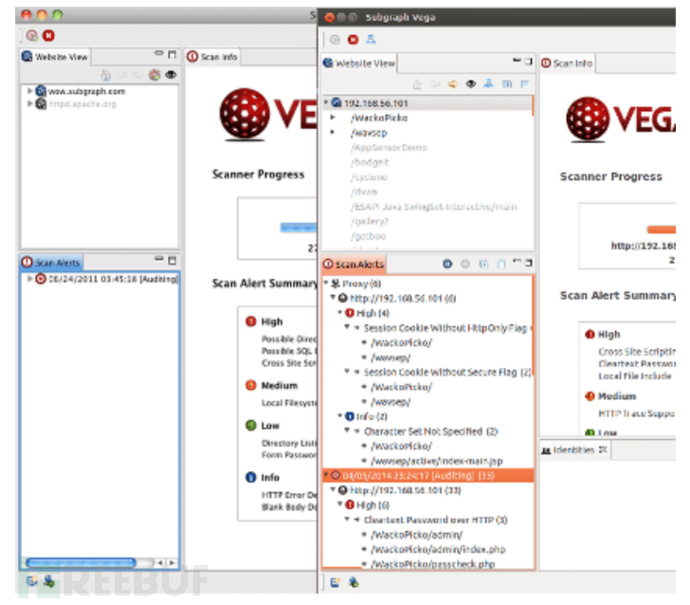
Task: Maximize the front window's Website View panel
Action: pyautogui.click(x=529, y=61)
